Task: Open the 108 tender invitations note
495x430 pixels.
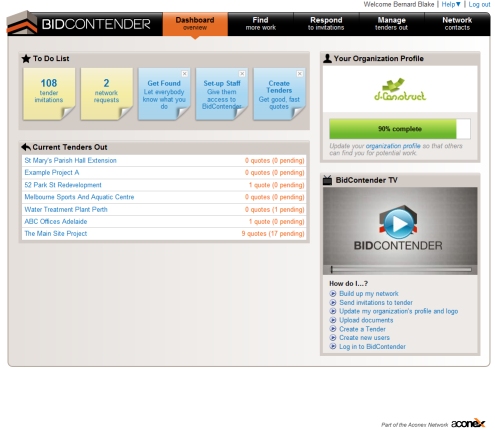Action: pos(49,94)
